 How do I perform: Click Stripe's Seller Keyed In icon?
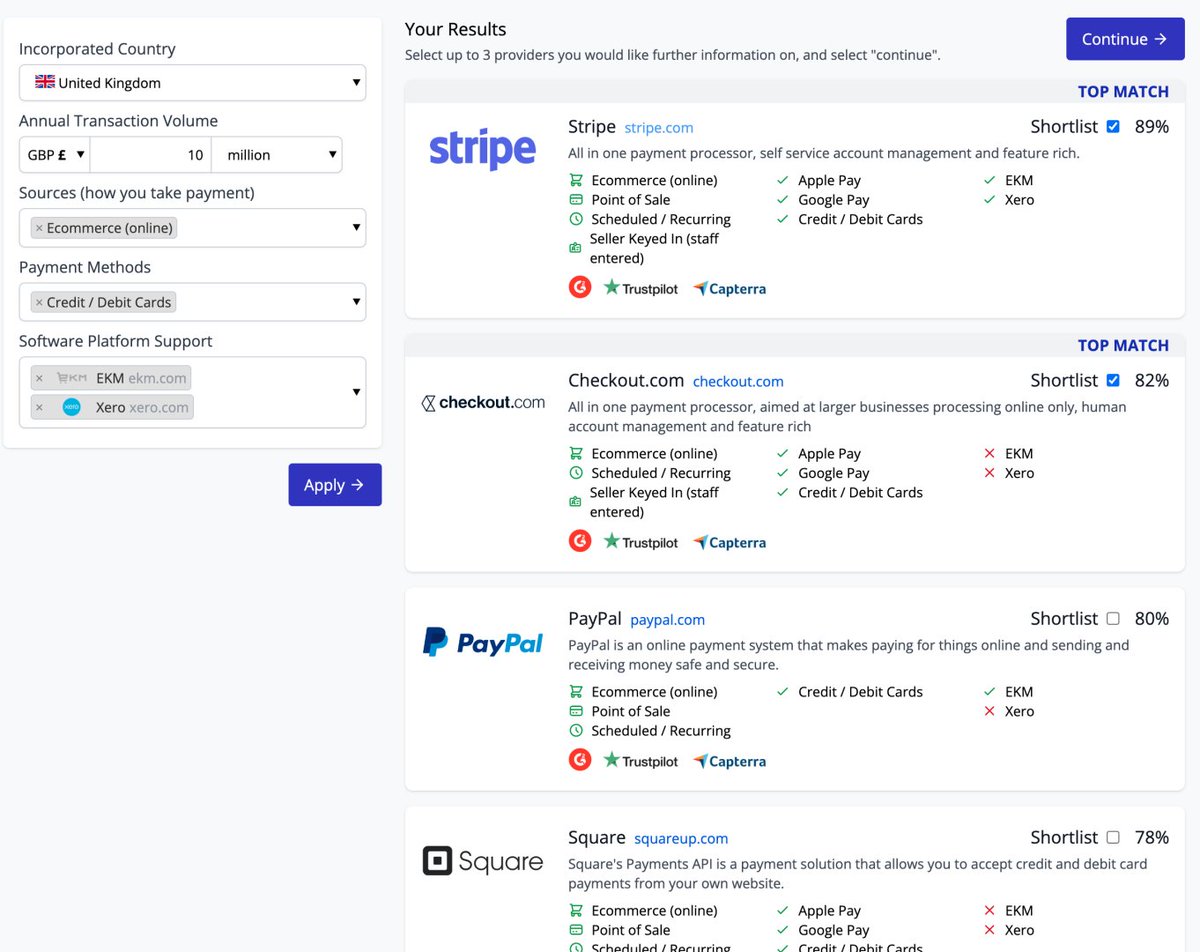tap(576, 246)
